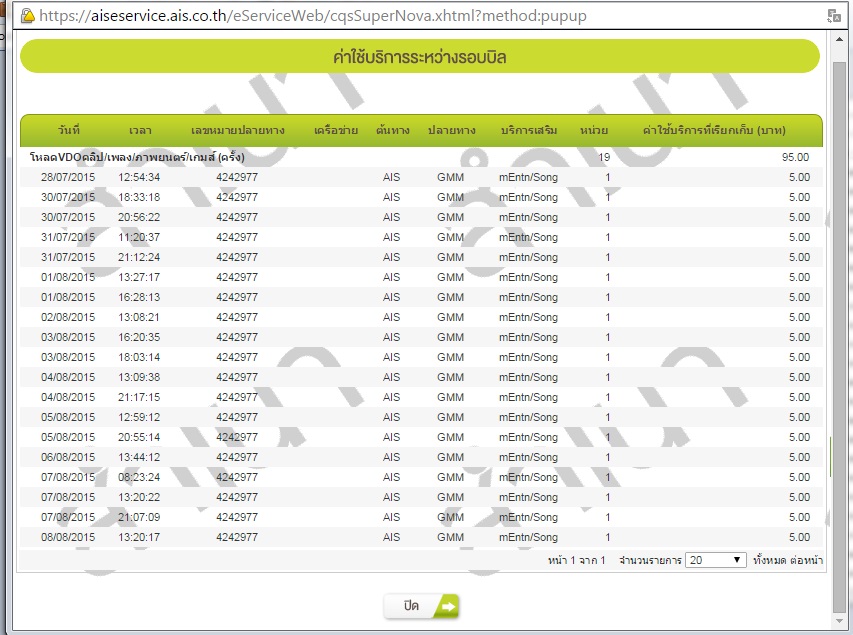Viewport: 853px width, 635px height.
Task: Click the โหลดVDOคลิป/เพลง/ภาพยนตร์/เกมส์ group row label
Action: tap(137, 157)
